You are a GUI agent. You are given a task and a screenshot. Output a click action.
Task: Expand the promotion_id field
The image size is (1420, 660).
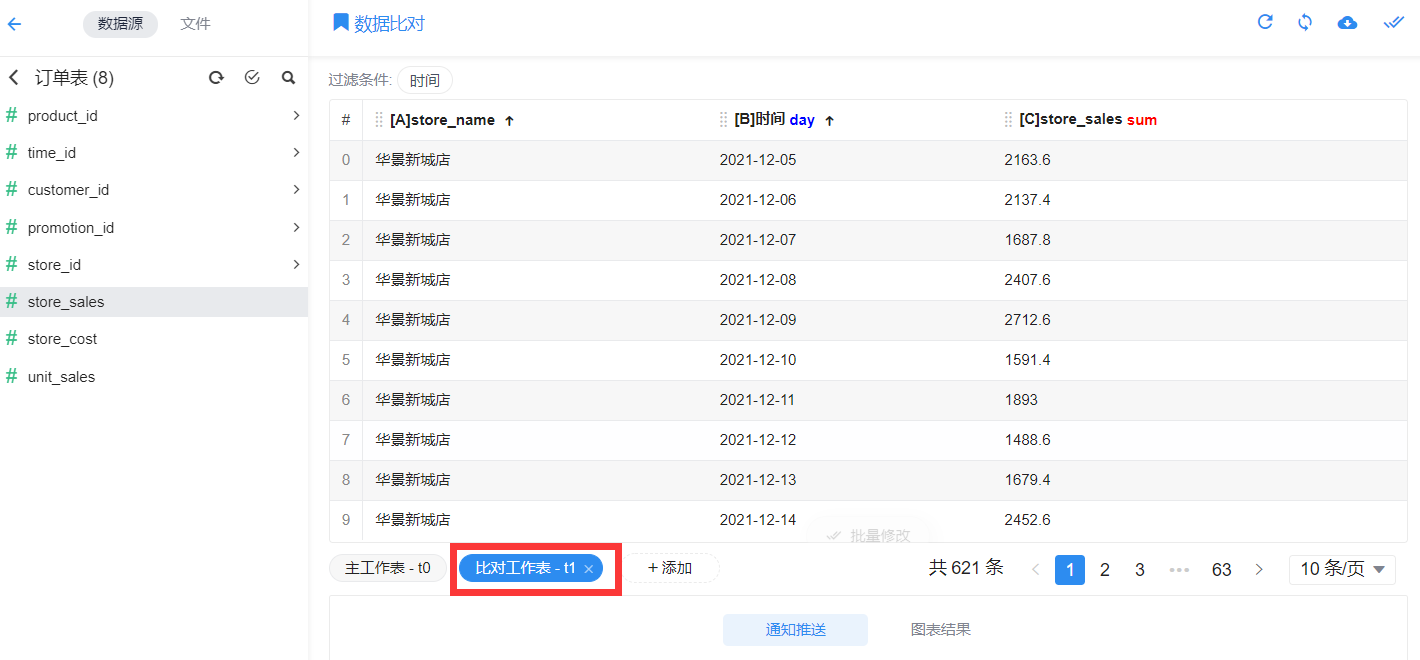(x=296, y=227)
